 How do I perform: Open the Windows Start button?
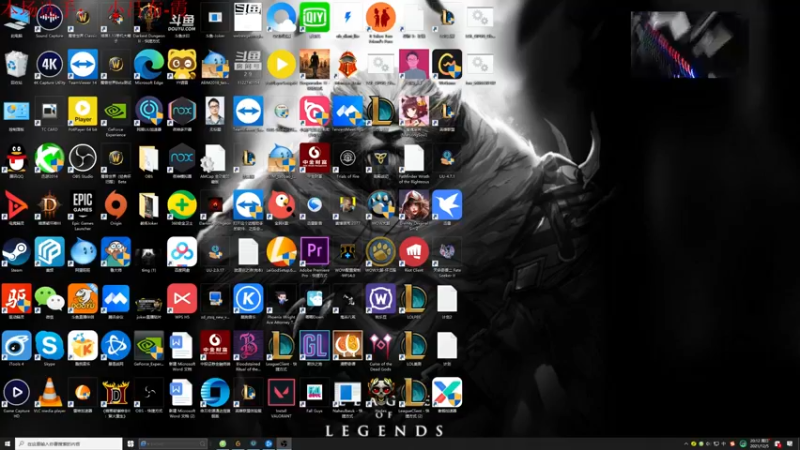[7, 444]
